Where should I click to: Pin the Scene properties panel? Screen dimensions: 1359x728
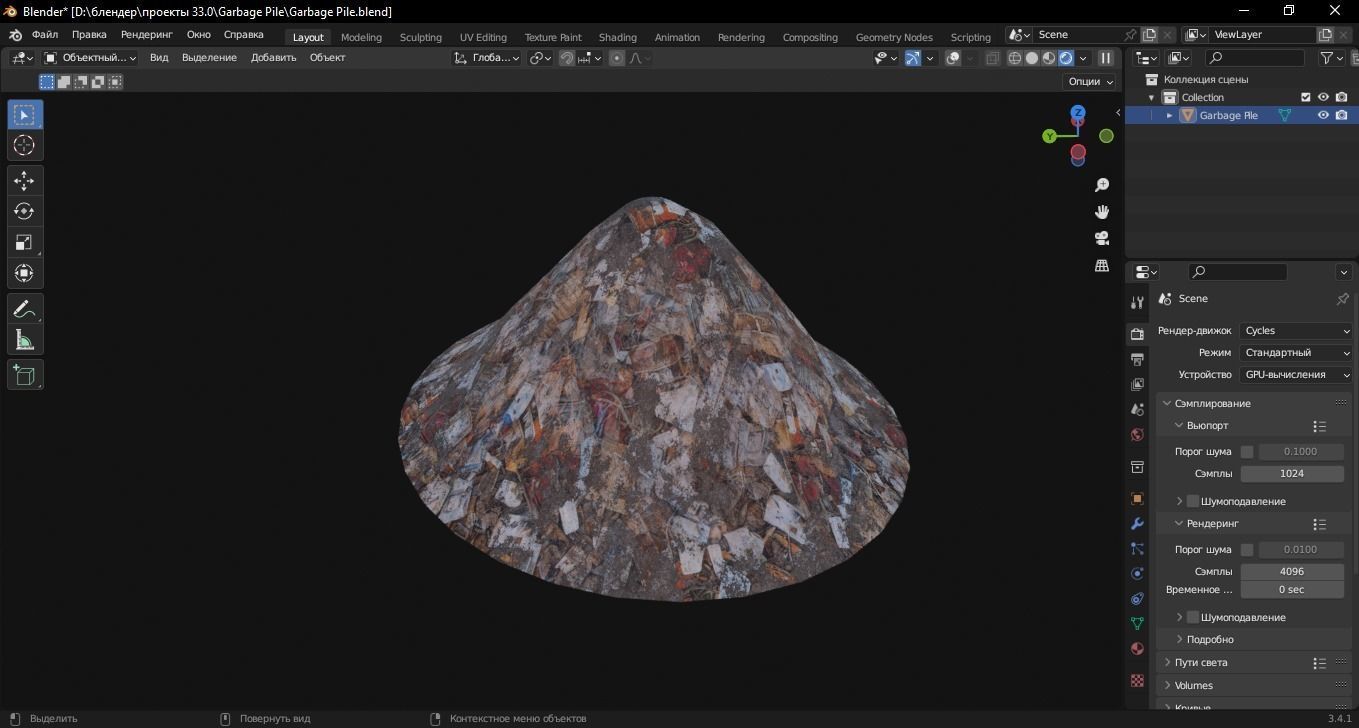1343,298
